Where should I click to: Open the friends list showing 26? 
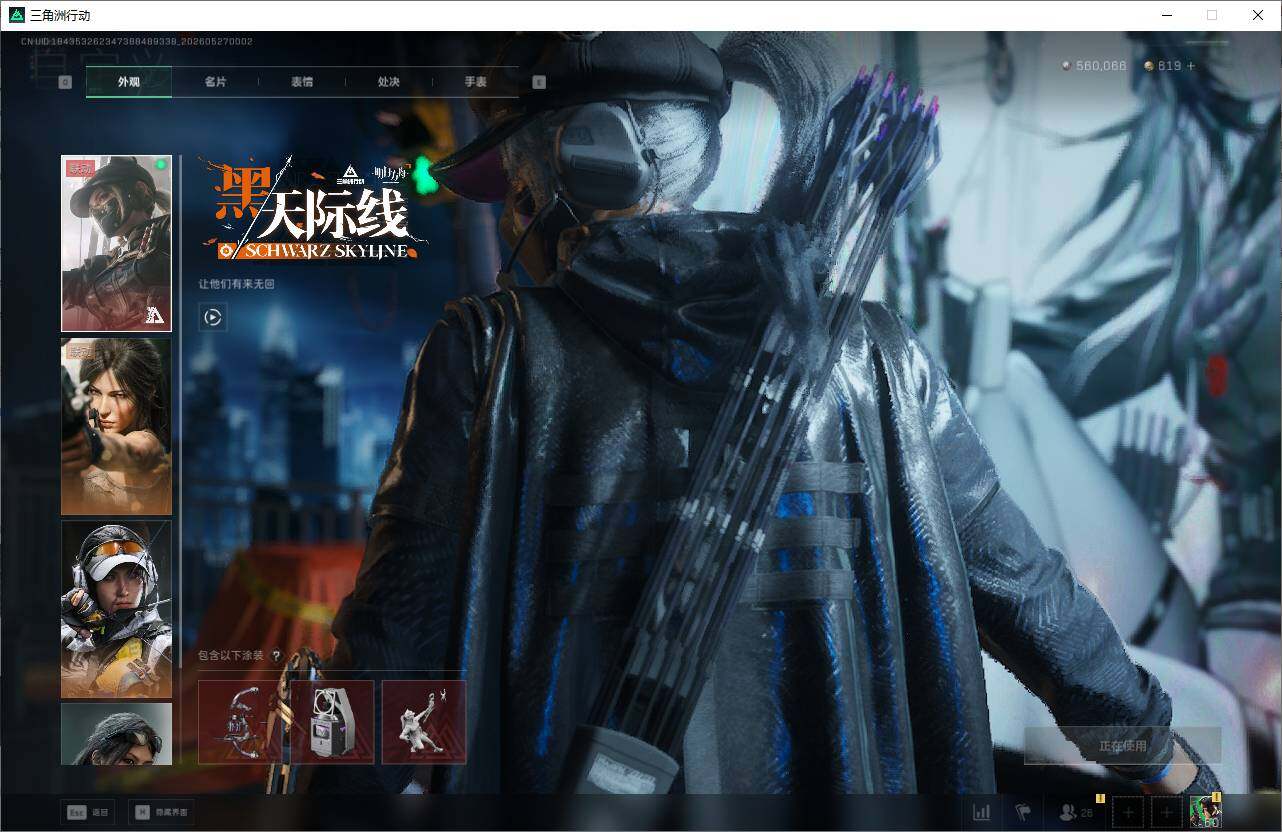(x=1074, y=813)
